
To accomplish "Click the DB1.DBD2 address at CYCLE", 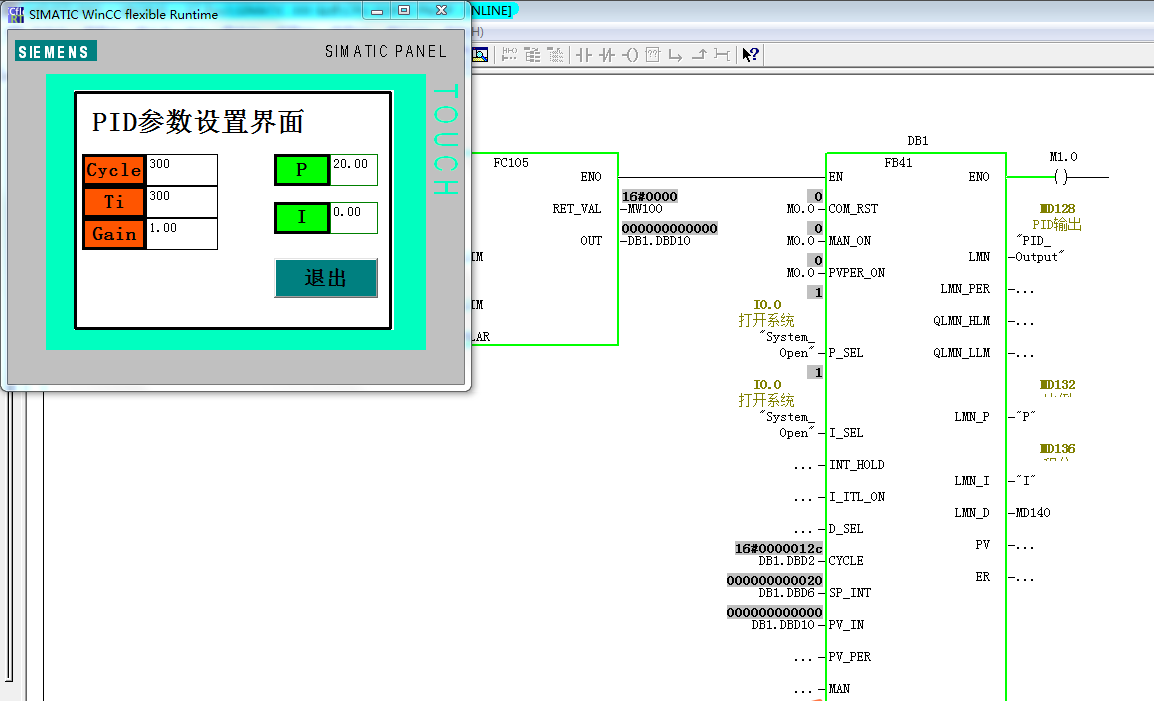I will (787, 561).
